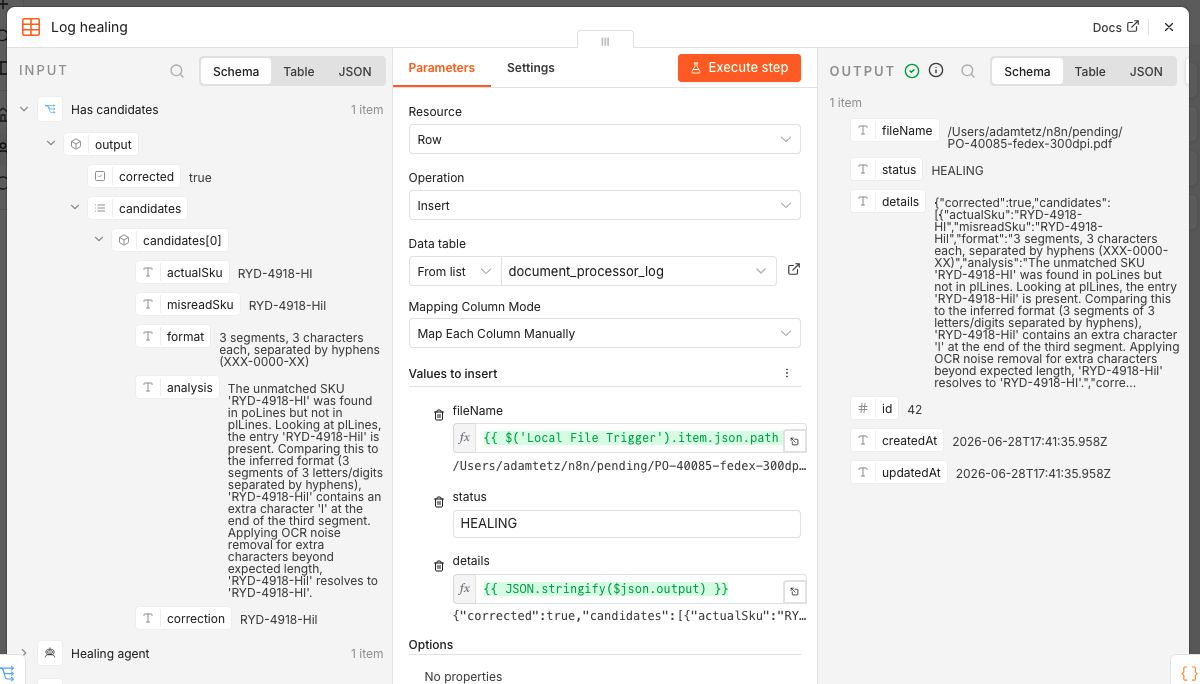Switch OUTPUT view to Table

tap(1090, 71)
